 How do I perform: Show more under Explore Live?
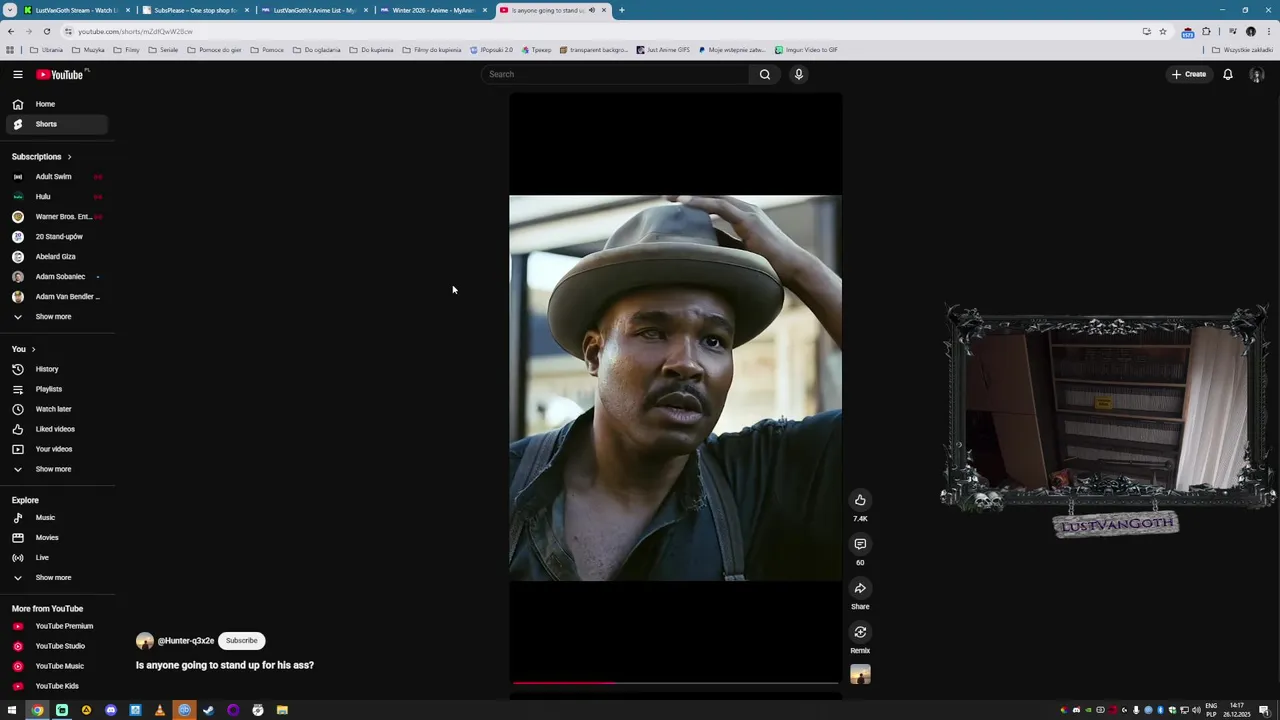click(57, 577)
